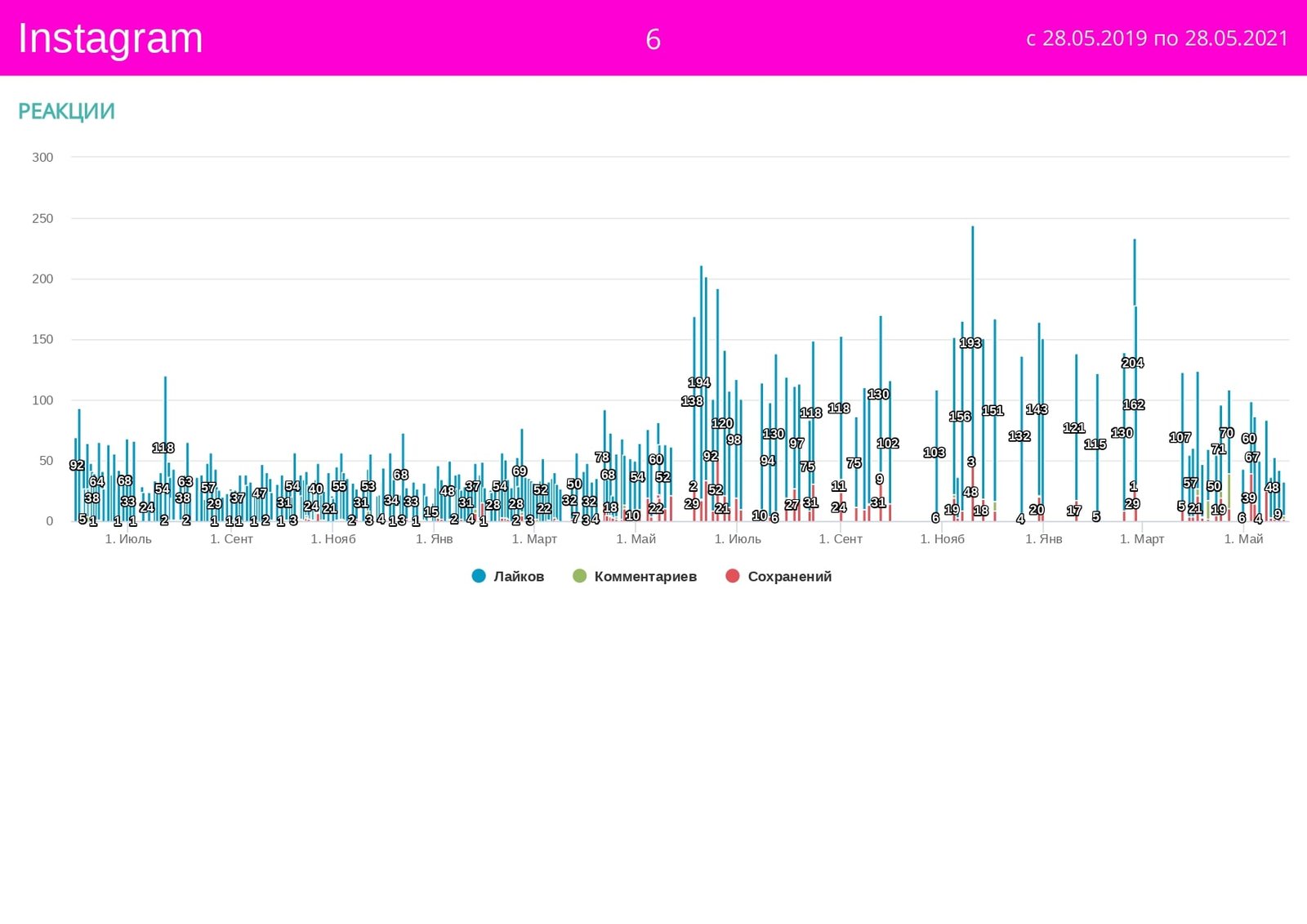Toggle the Лайков series legend label
This screenshot has width=1307, height=924.
[x=519, y=576]
